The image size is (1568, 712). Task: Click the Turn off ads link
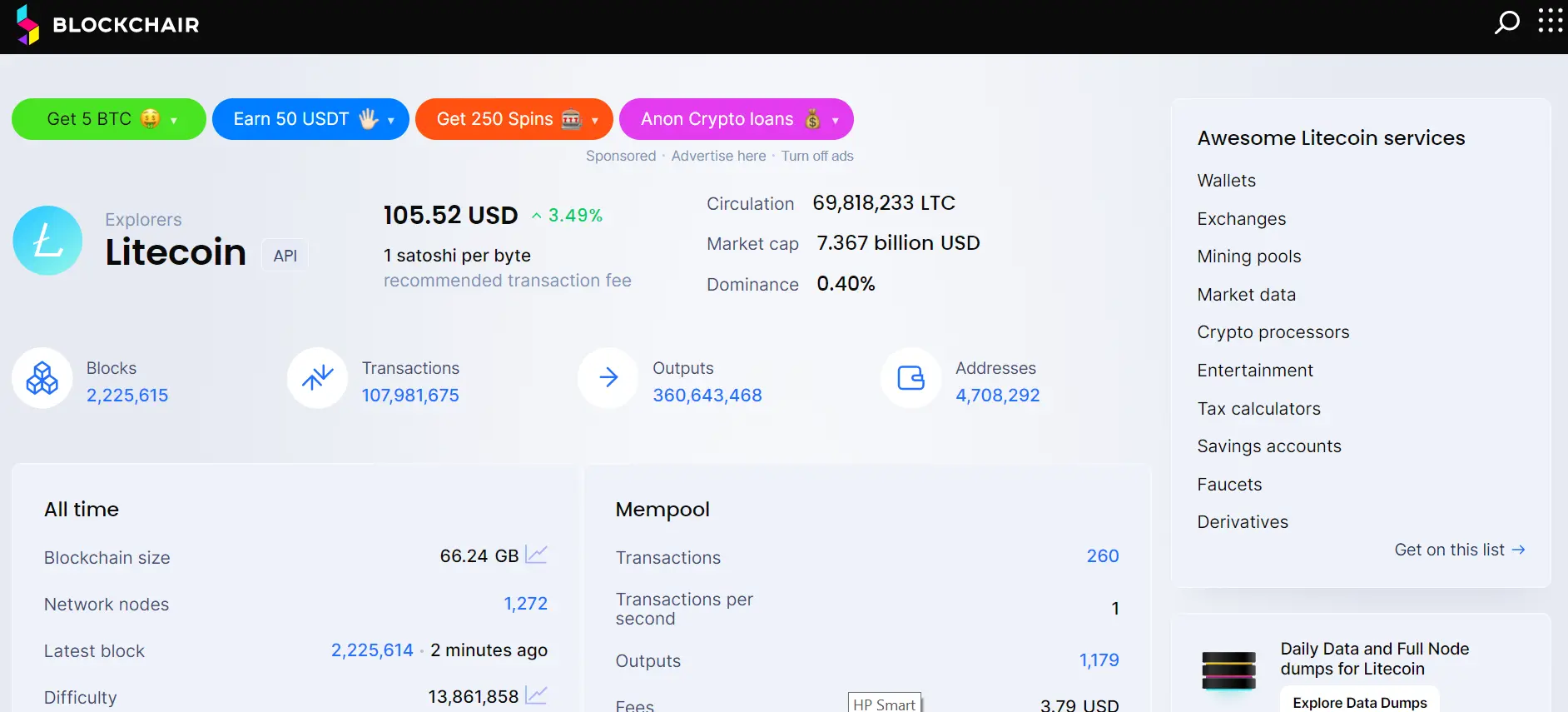coord(817,156)
